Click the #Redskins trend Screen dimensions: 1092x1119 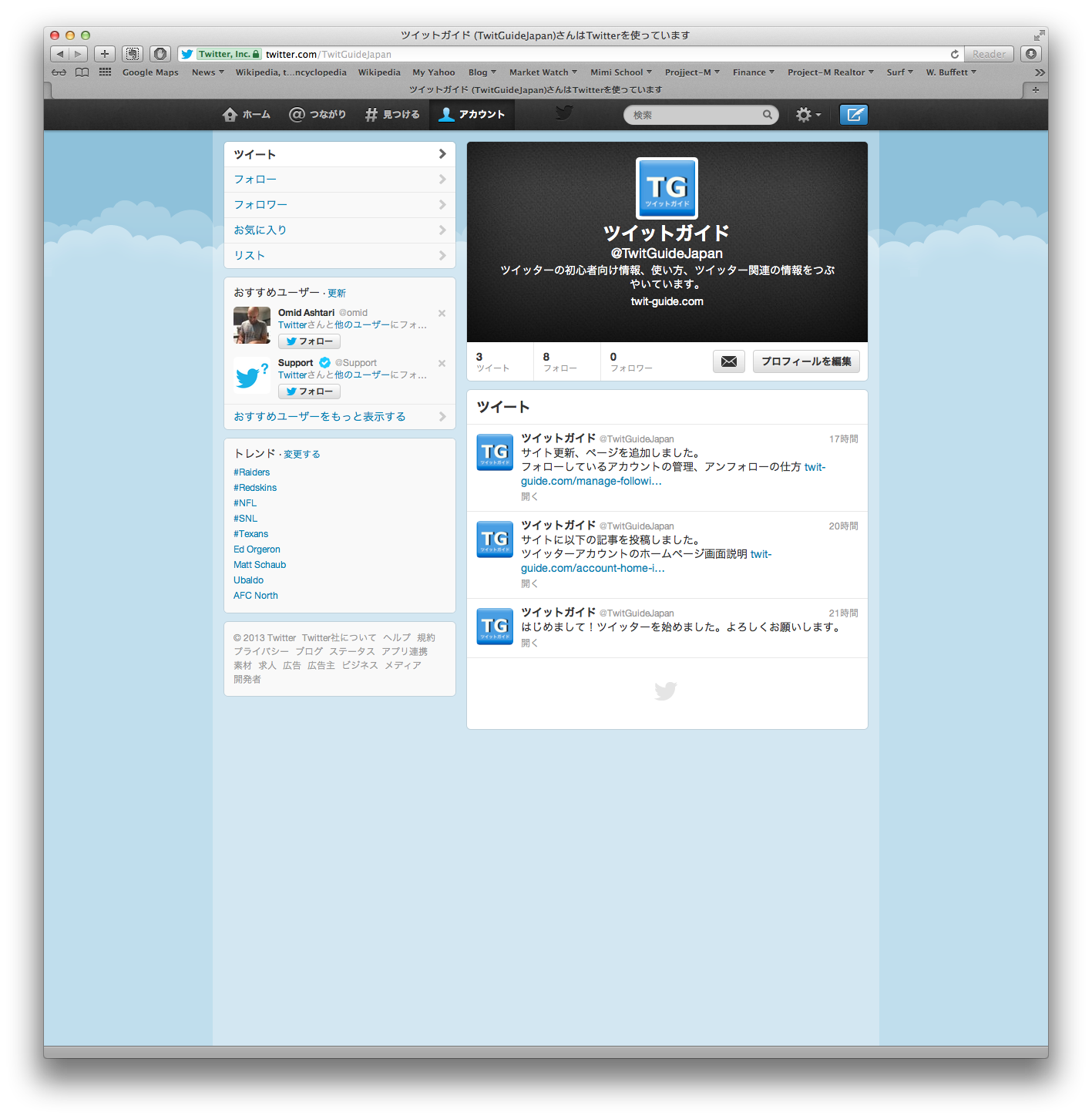(x=255, y=488)
